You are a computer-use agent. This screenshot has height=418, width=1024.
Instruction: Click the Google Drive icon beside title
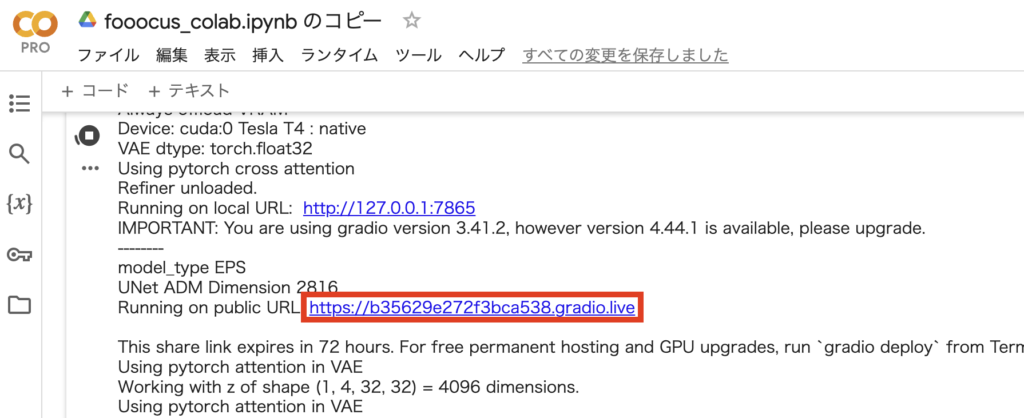[88, 21]
